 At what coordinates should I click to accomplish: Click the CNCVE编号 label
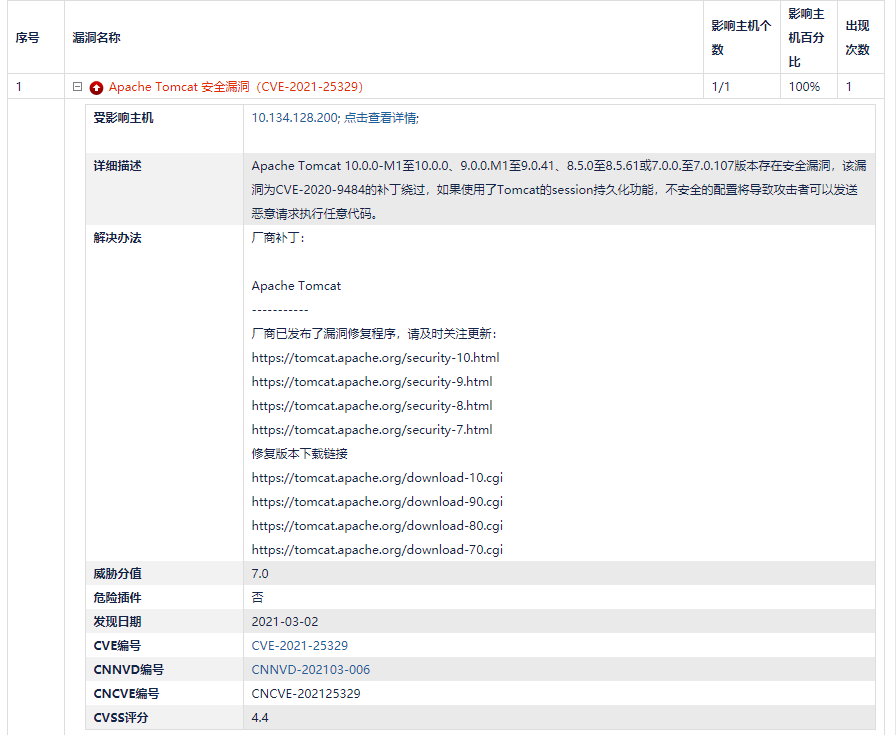coord(126,694)
